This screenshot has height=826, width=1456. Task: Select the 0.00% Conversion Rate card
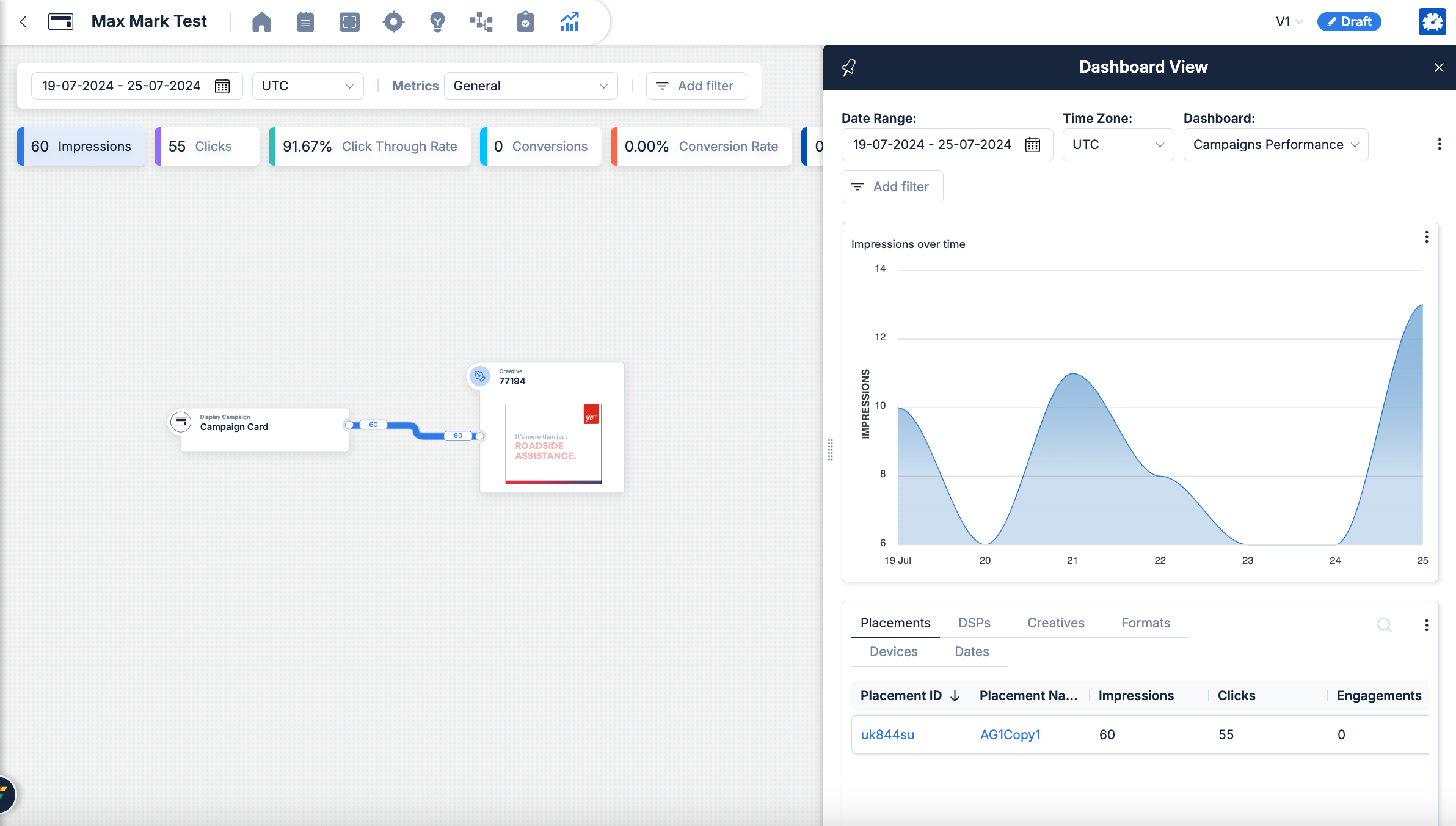pos(701,147)
